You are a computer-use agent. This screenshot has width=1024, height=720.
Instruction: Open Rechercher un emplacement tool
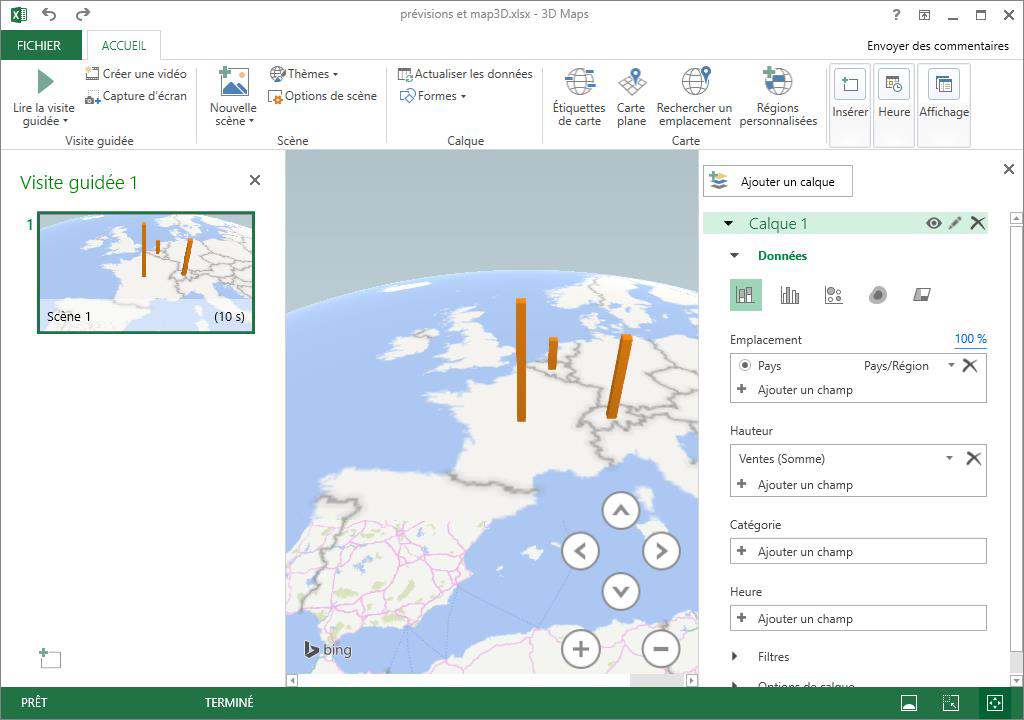click(x=694, y=83)
